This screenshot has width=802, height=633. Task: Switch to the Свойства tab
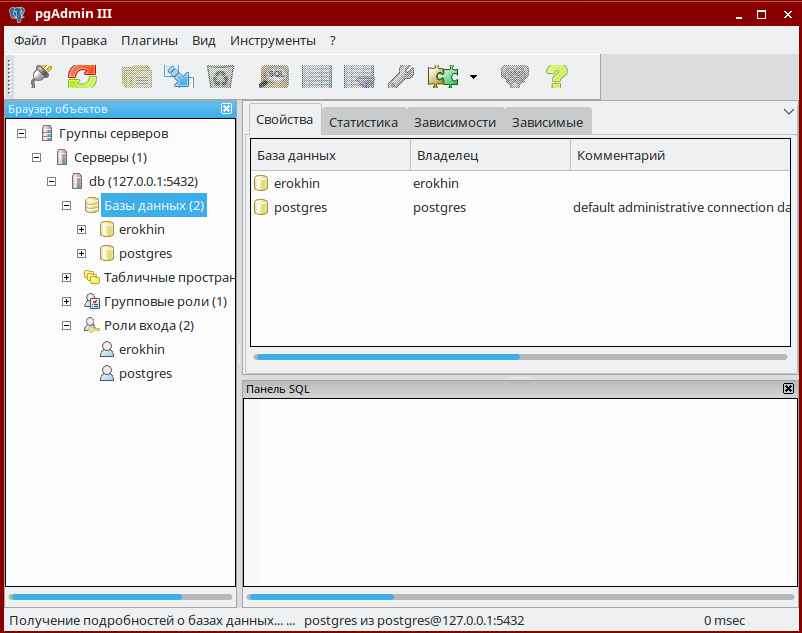pyautogui.click(x=284, y=120)
